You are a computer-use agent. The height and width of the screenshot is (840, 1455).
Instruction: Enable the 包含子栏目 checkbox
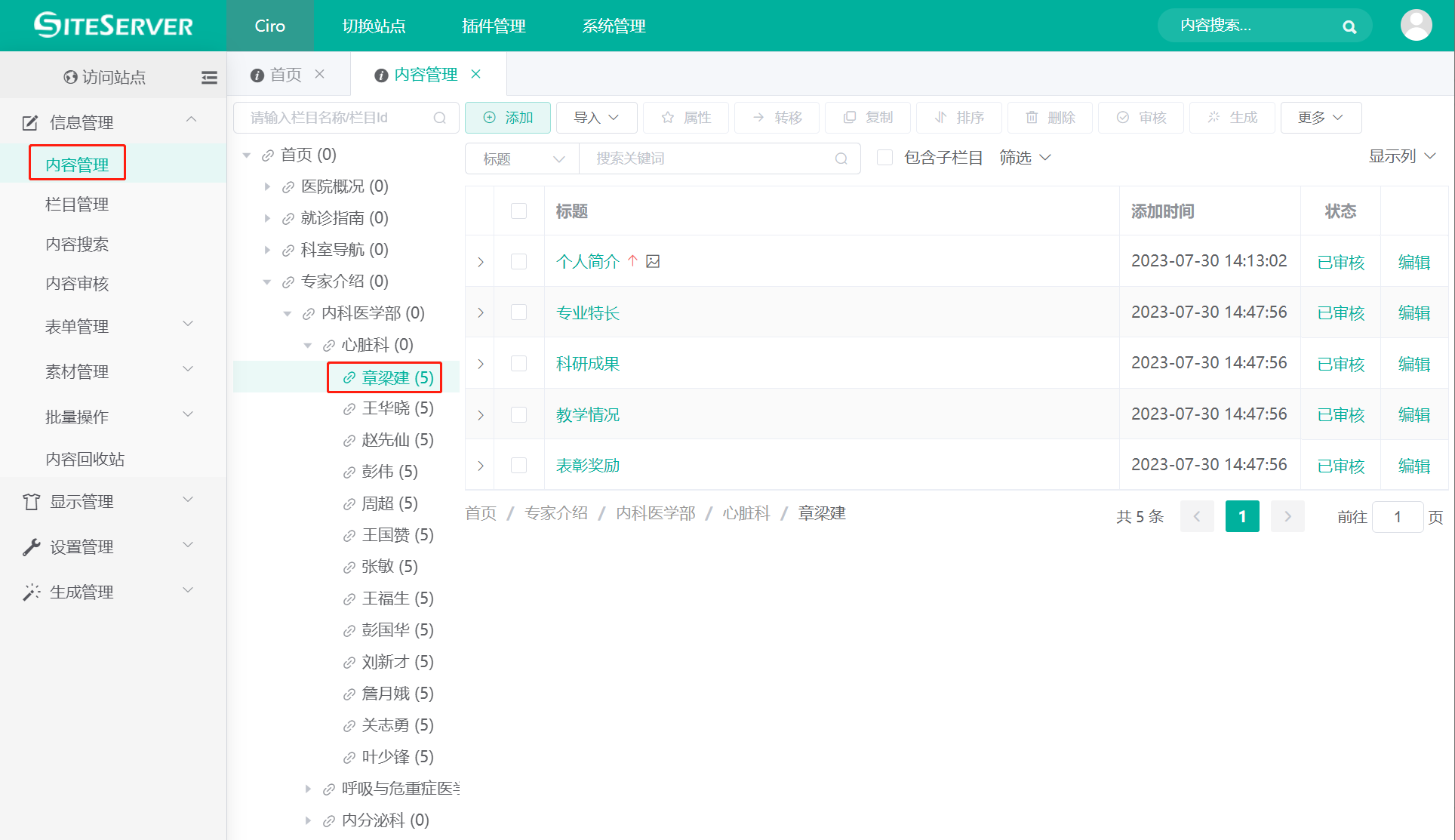[x=884, y=157]
